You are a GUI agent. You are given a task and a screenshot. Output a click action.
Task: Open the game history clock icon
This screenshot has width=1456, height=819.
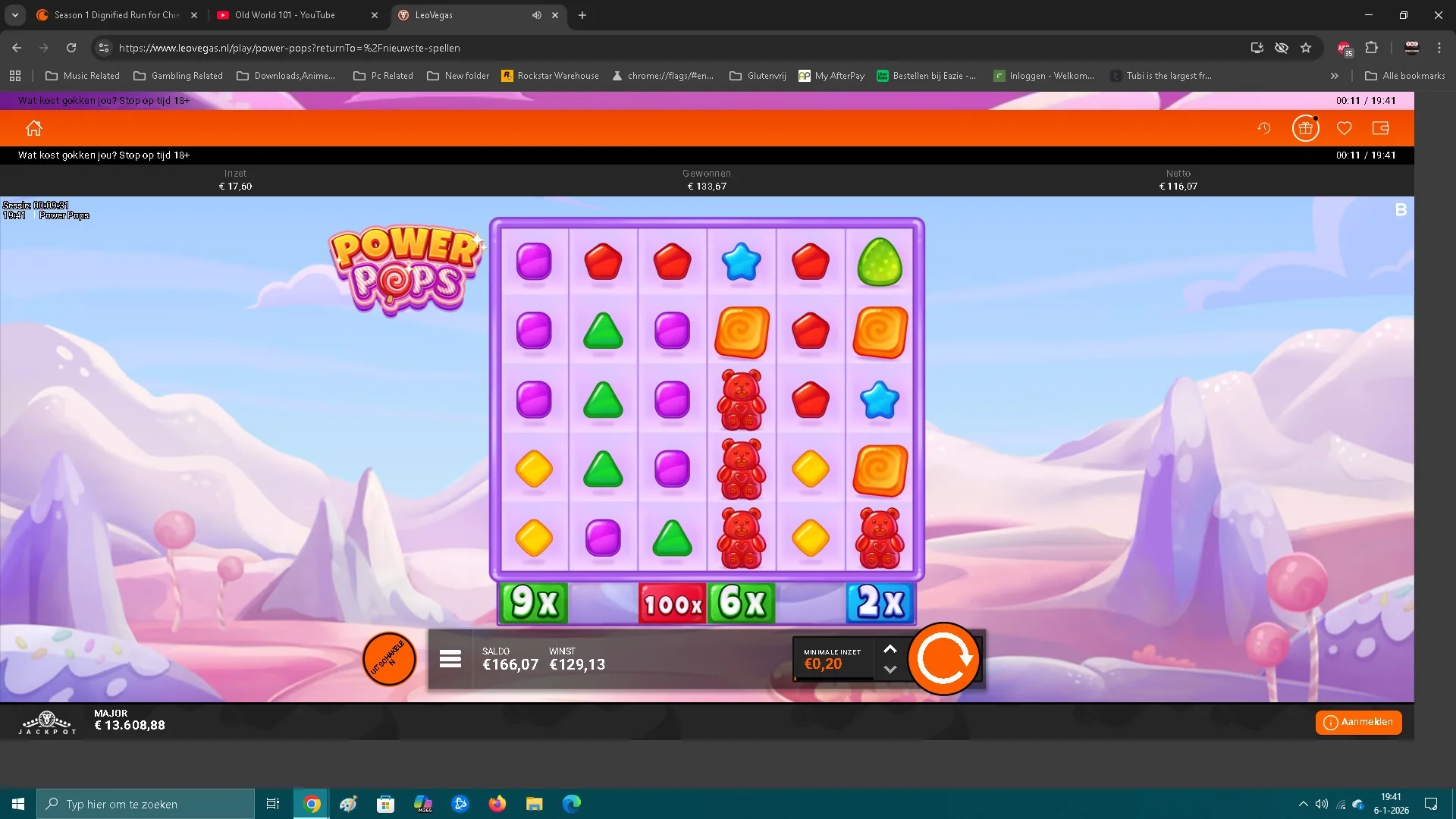click(1263, 128)
